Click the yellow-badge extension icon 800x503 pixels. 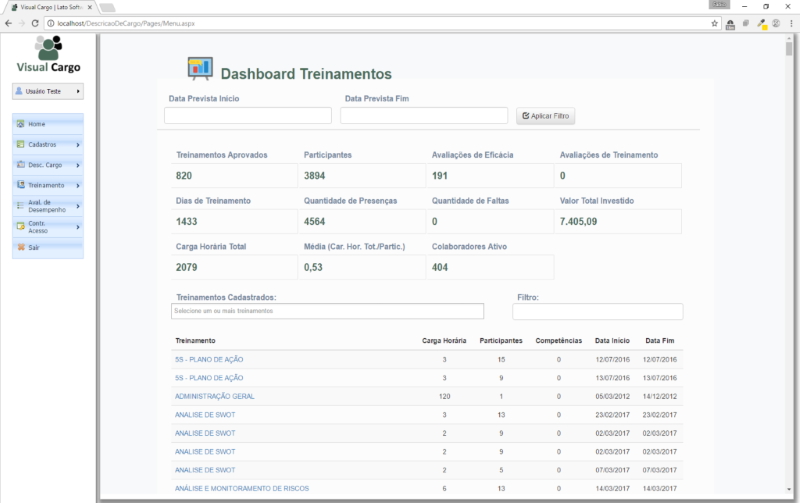tap(762, 24)
